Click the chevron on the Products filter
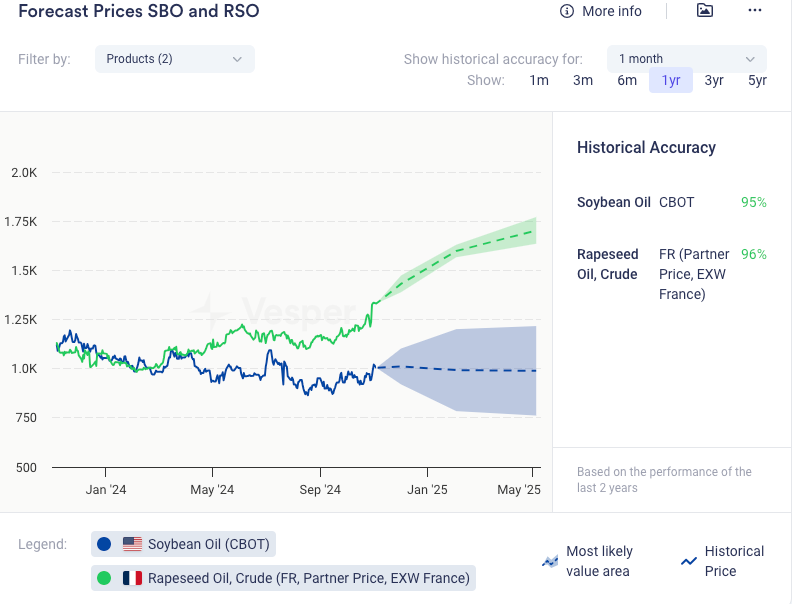792x604 pixels. 237,59
